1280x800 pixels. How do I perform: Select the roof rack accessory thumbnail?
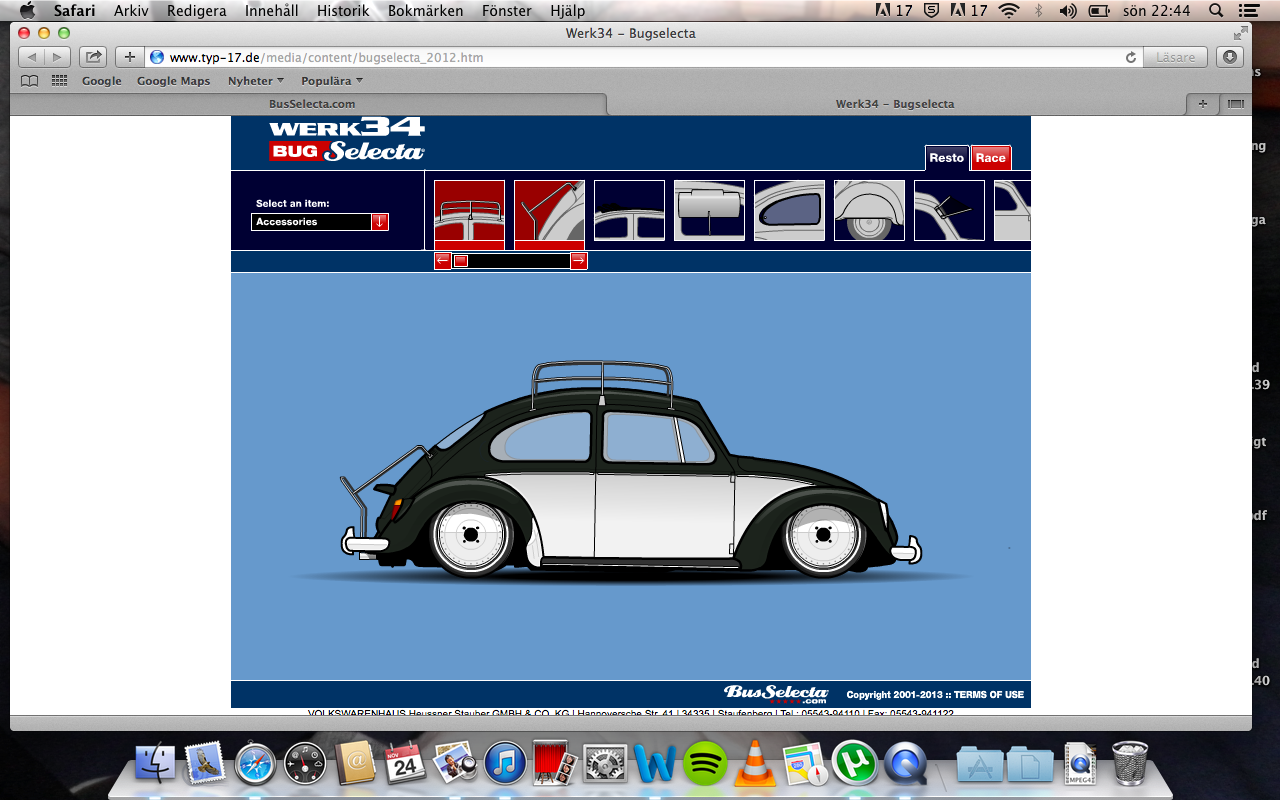469,210
